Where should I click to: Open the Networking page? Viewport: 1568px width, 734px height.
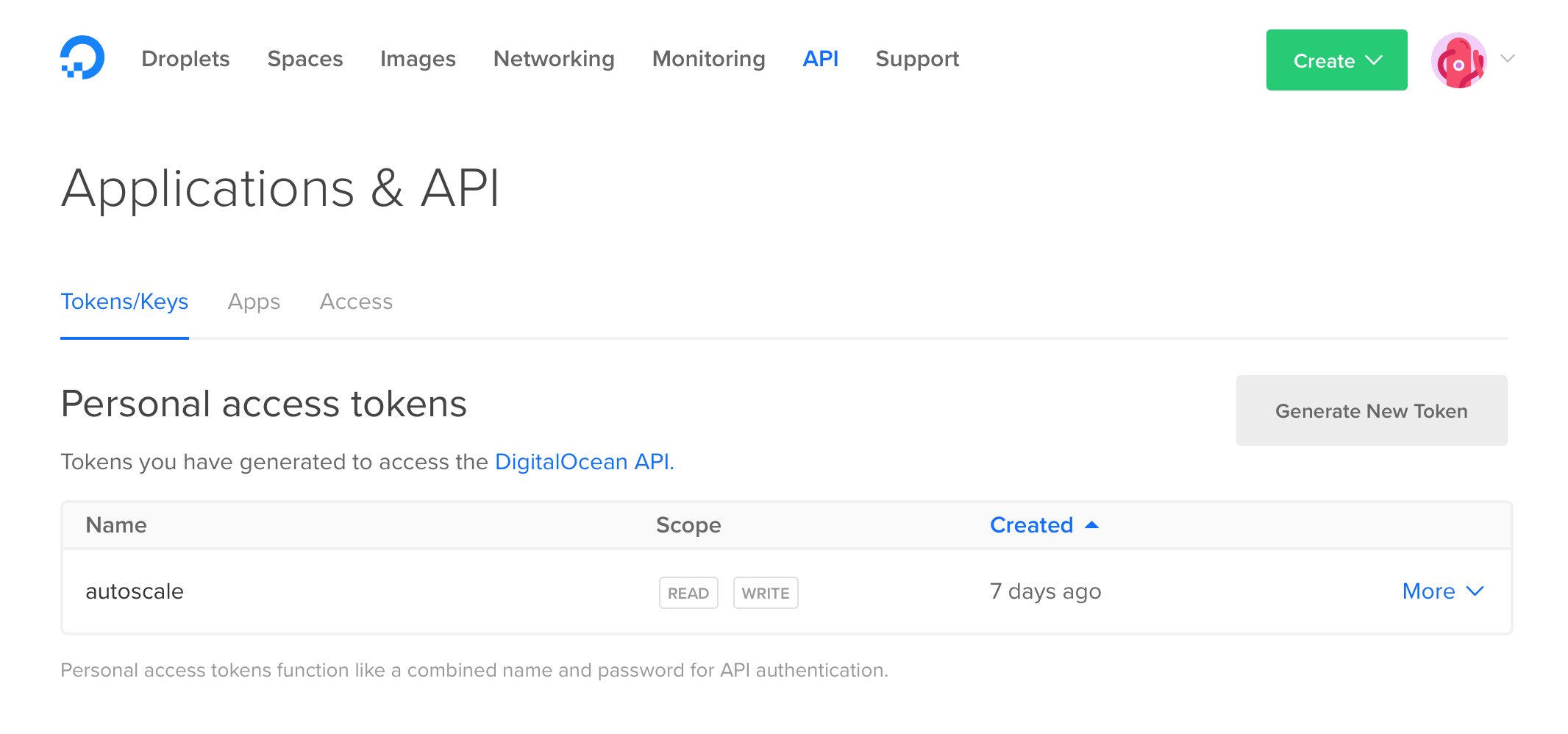pos(554,59)
